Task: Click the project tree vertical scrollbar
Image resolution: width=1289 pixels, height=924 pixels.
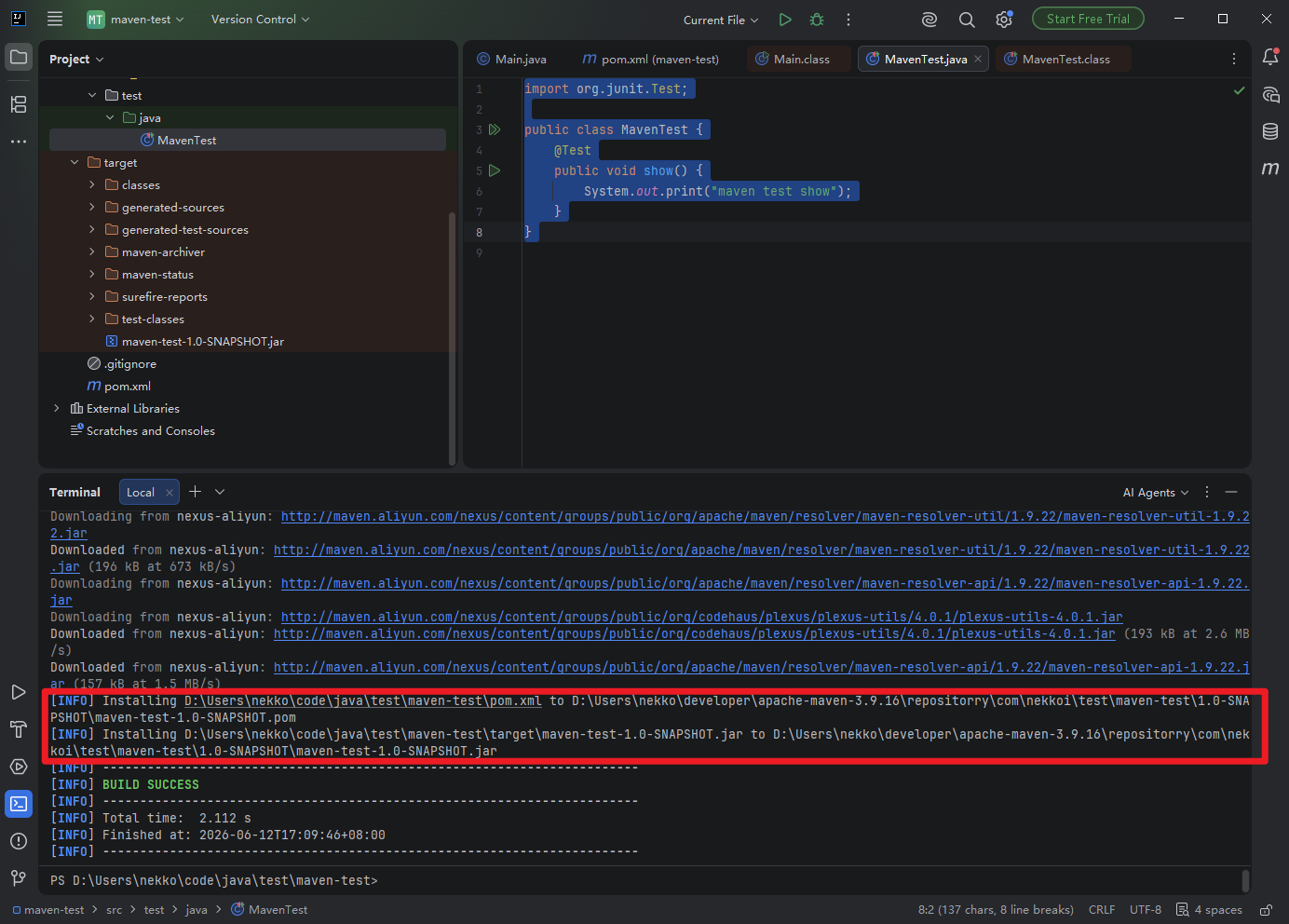Action: (x=453, y=340)
